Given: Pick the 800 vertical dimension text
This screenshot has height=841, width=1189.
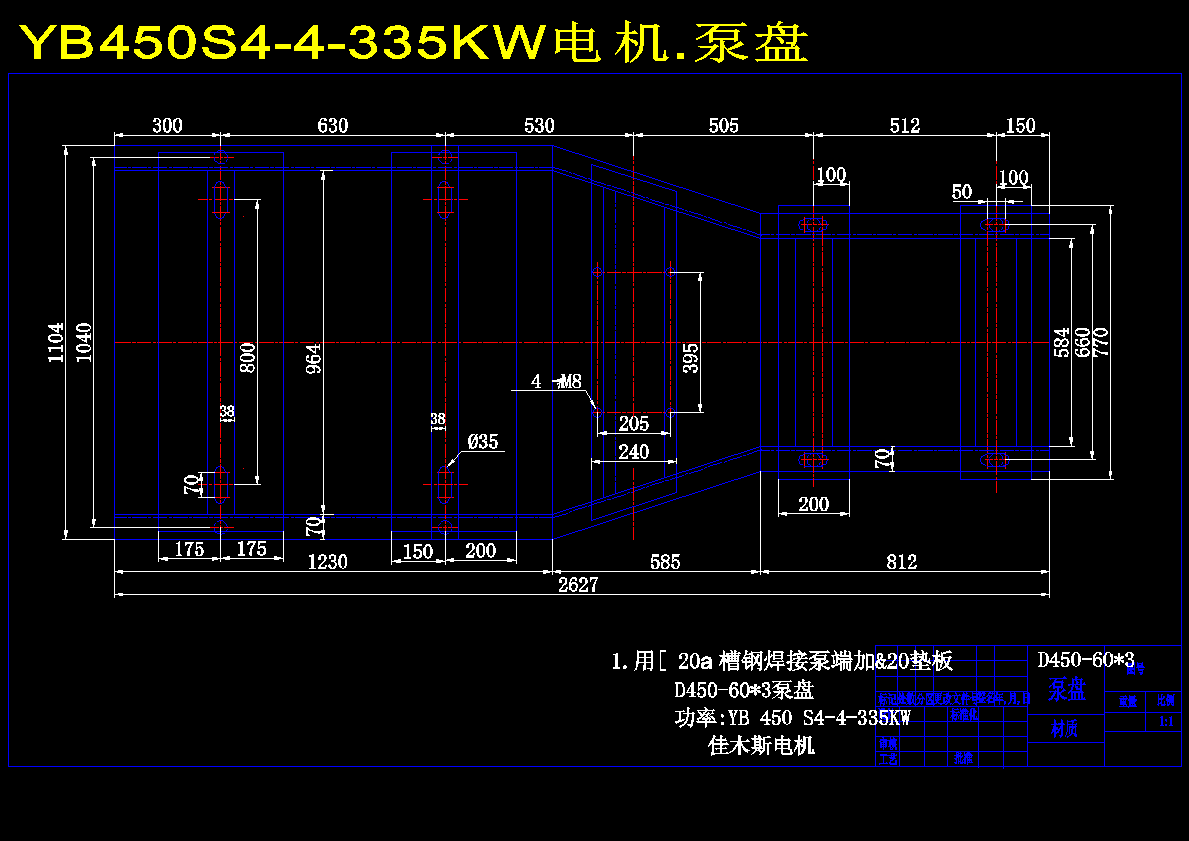Looking at the screenshot, I should pos(248,358).
